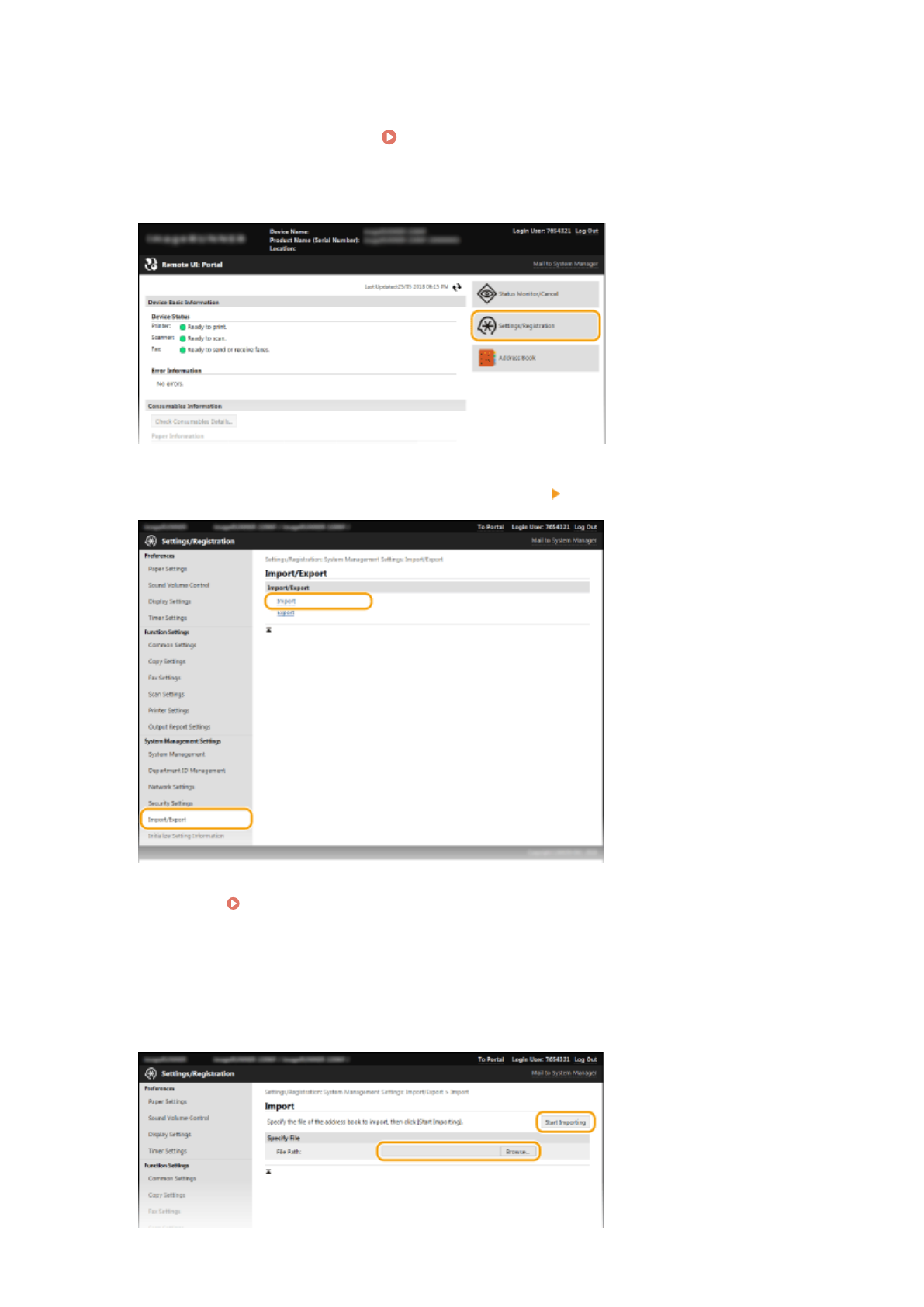Image resolution: width=924 pixels, height=1307 pixels.
Task: Click the Import link on Import/Export page
Action: pos(286,601)
